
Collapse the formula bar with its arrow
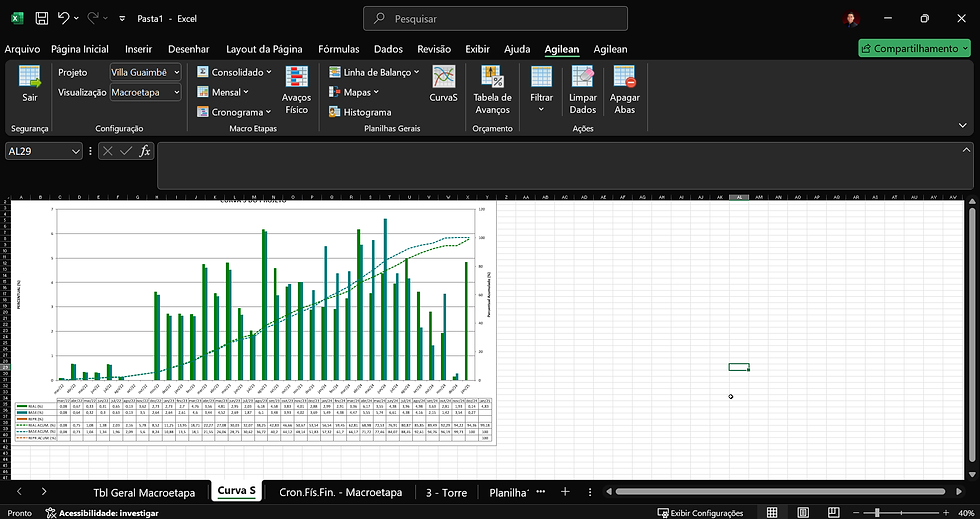pyautogui.click(x=966, y=150)
